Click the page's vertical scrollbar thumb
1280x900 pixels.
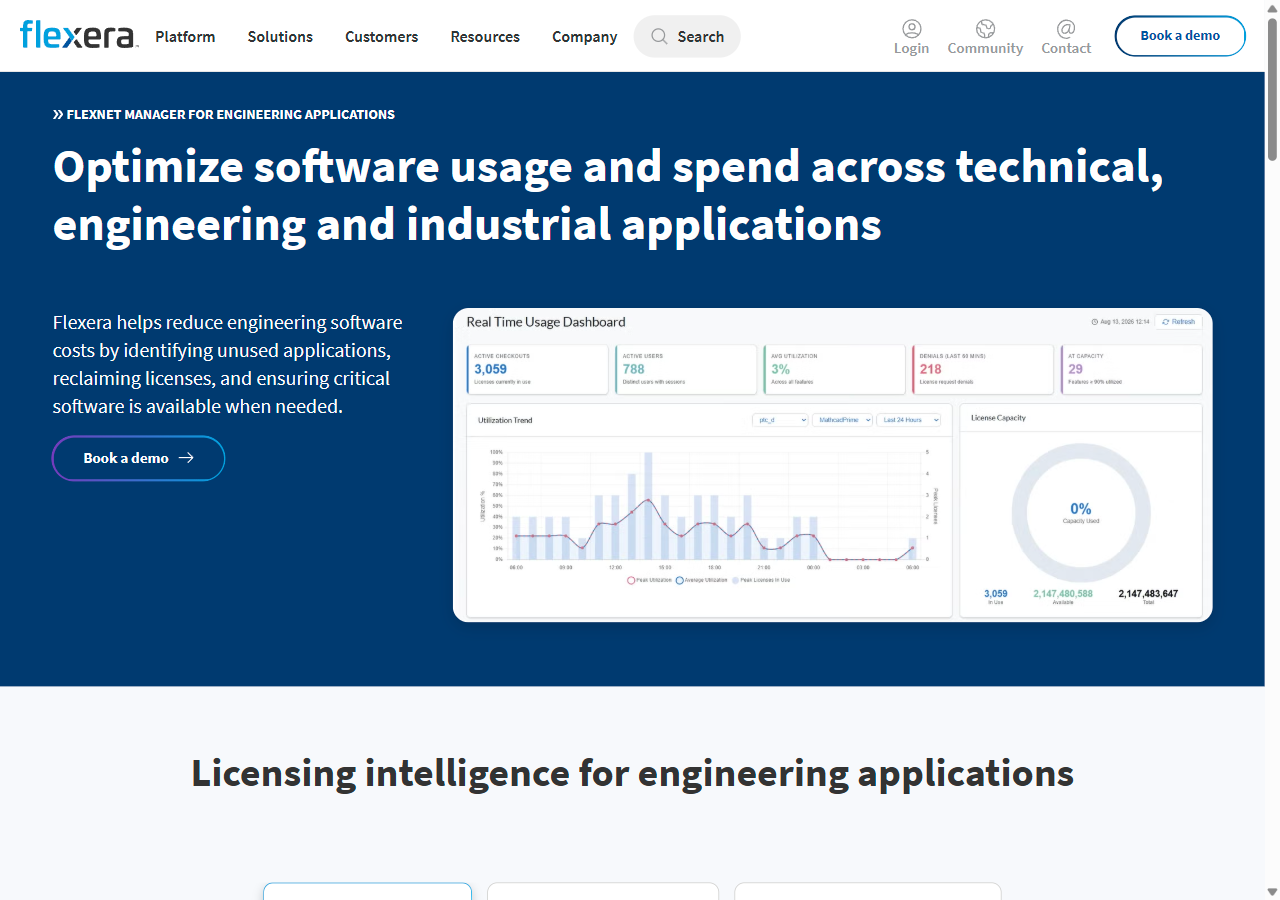(1272, 88)
